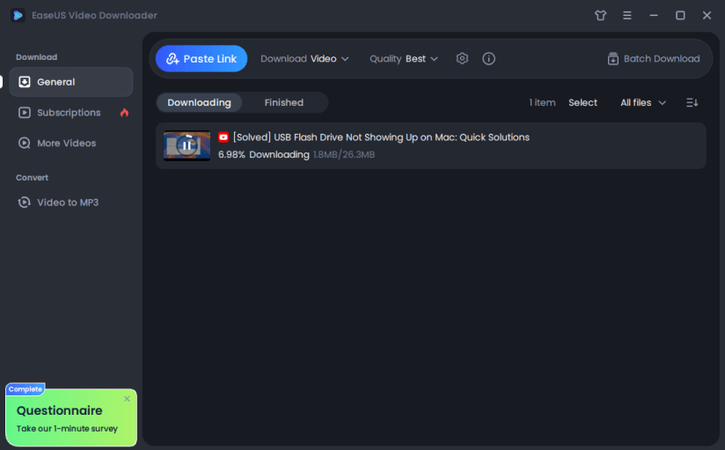Viewport: 725px width, 450px height.
Task: Click the USB Flash Drive video title
Action: [381, 137]
